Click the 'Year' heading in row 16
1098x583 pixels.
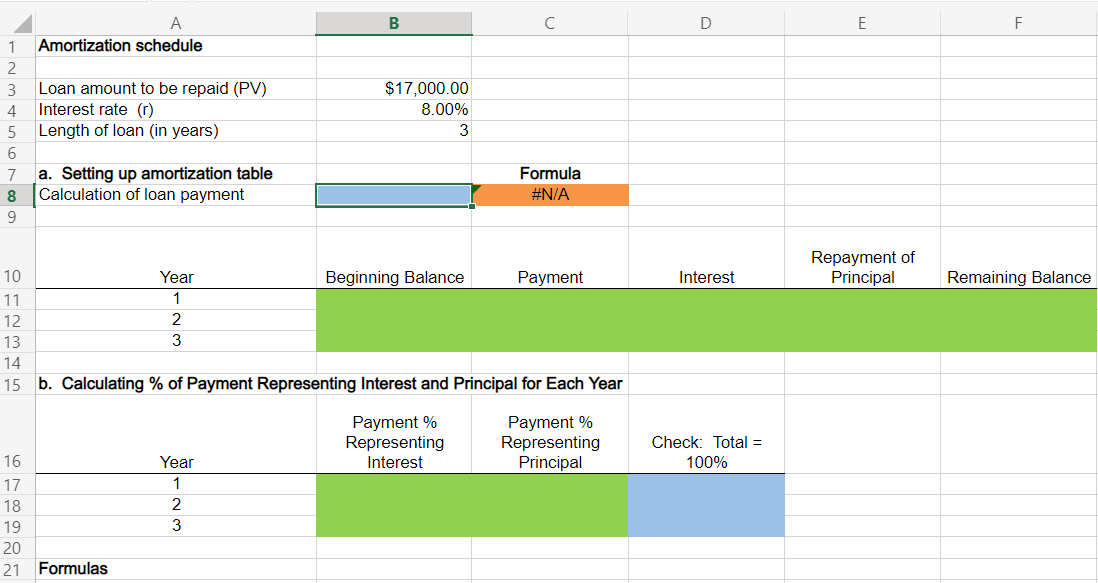[176, 463]
